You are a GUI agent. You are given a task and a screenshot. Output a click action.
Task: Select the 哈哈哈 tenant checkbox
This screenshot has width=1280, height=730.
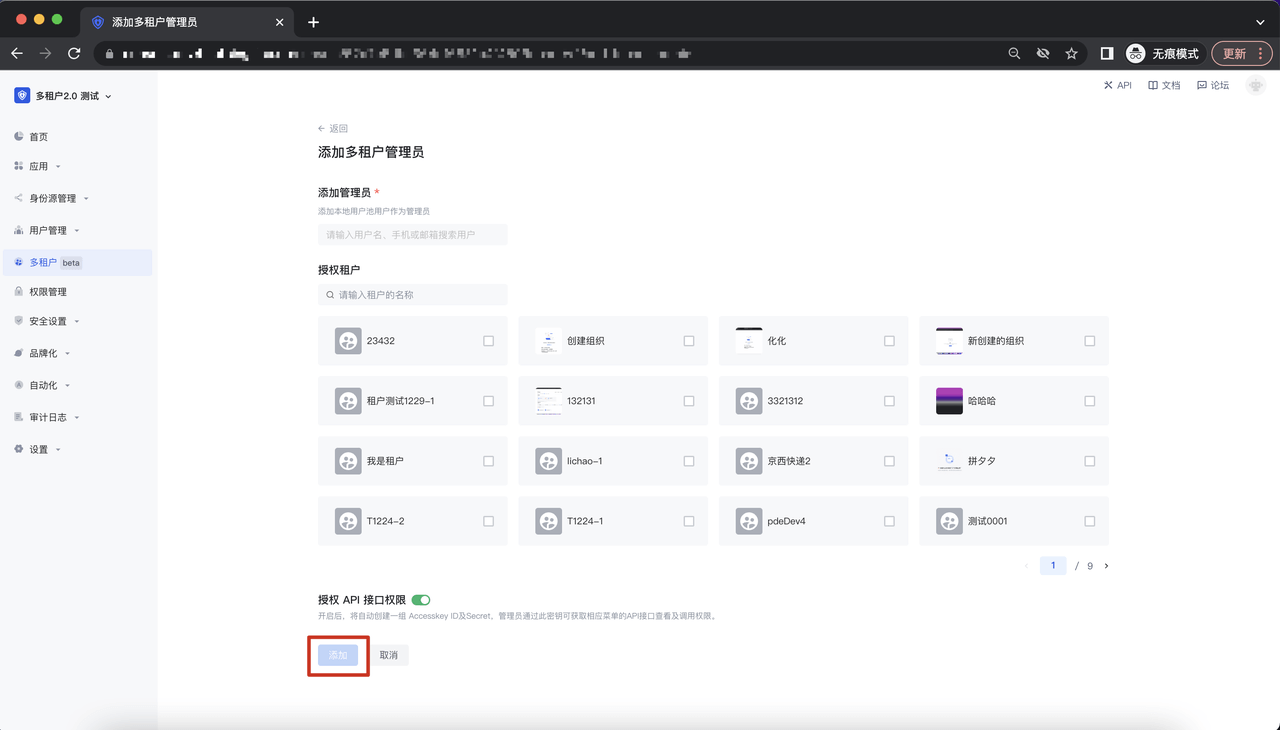point(1089,401)
